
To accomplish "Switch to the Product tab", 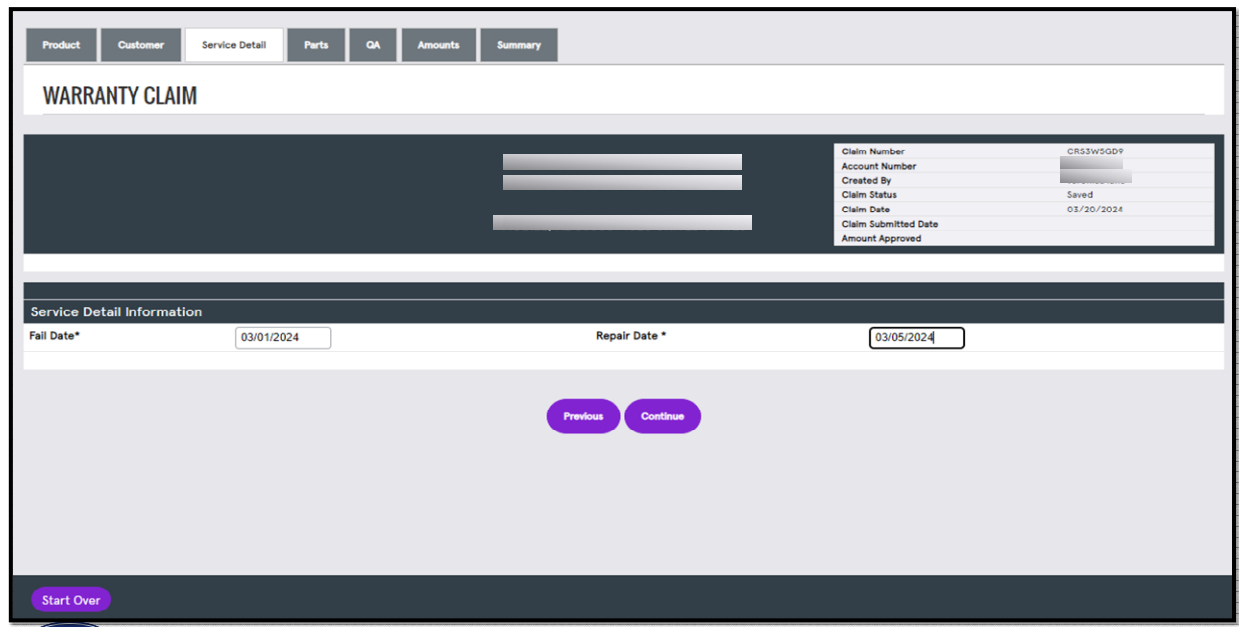I will click(x=60, y=44).
